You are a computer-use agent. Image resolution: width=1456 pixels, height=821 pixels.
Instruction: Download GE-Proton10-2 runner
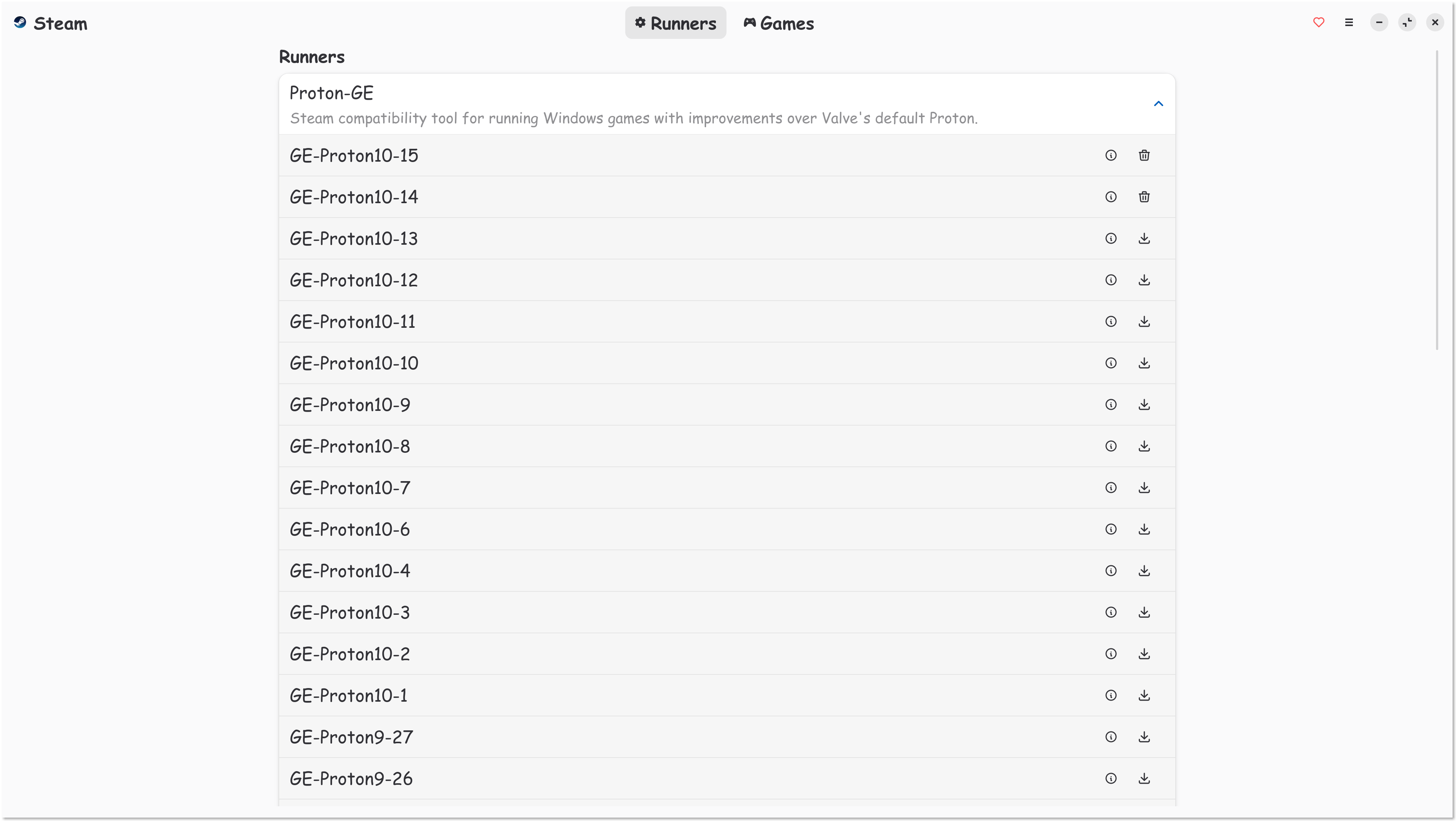1144,653
